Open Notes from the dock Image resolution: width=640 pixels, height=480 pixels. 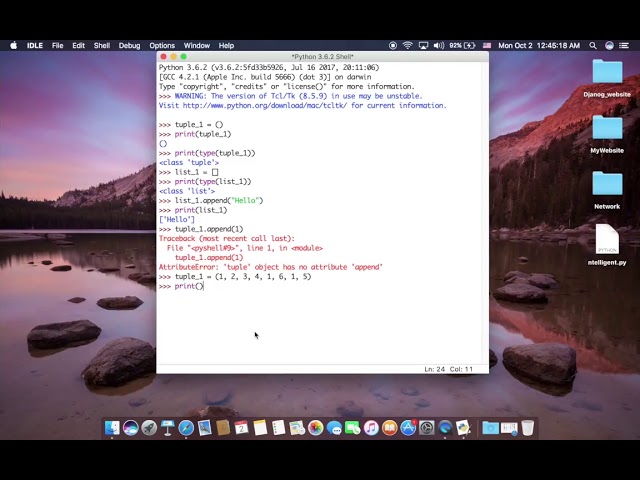pos(260,428)
